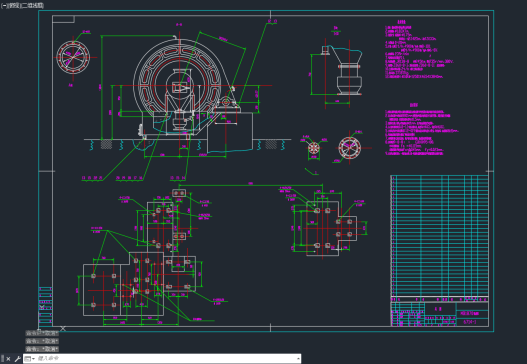
Task: Expand command history arrow at command line end
Action: coord(298,359)
